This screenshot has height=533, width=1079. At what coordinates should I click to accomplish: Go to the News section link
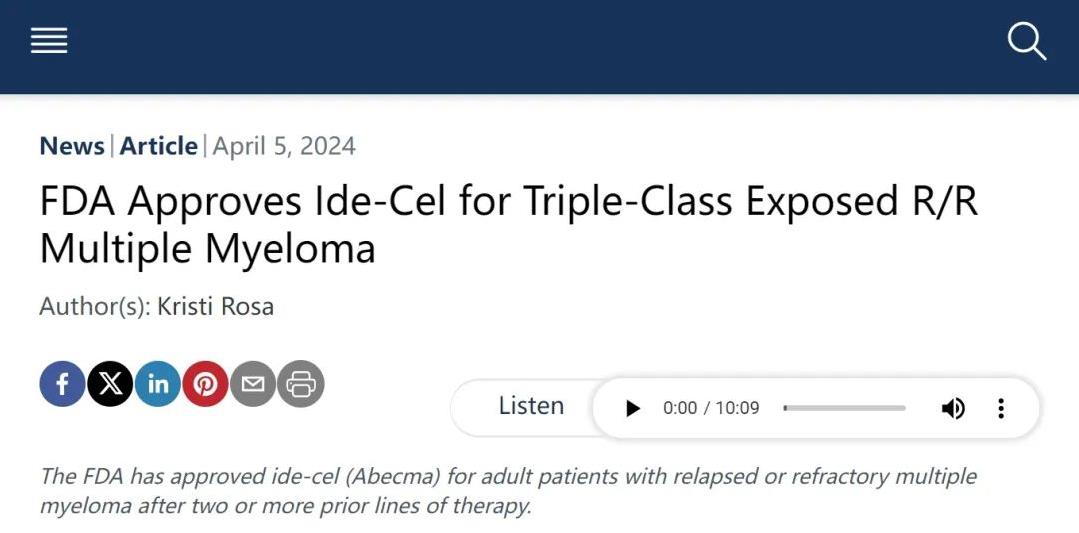pyautogui.click(x=72, y=146)
